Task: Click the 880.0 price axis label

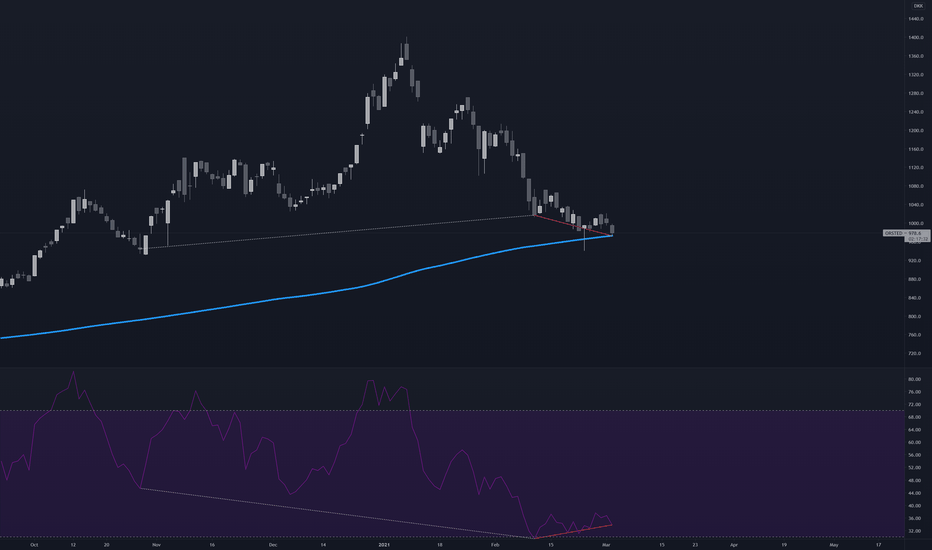Action: coord(915,279)
